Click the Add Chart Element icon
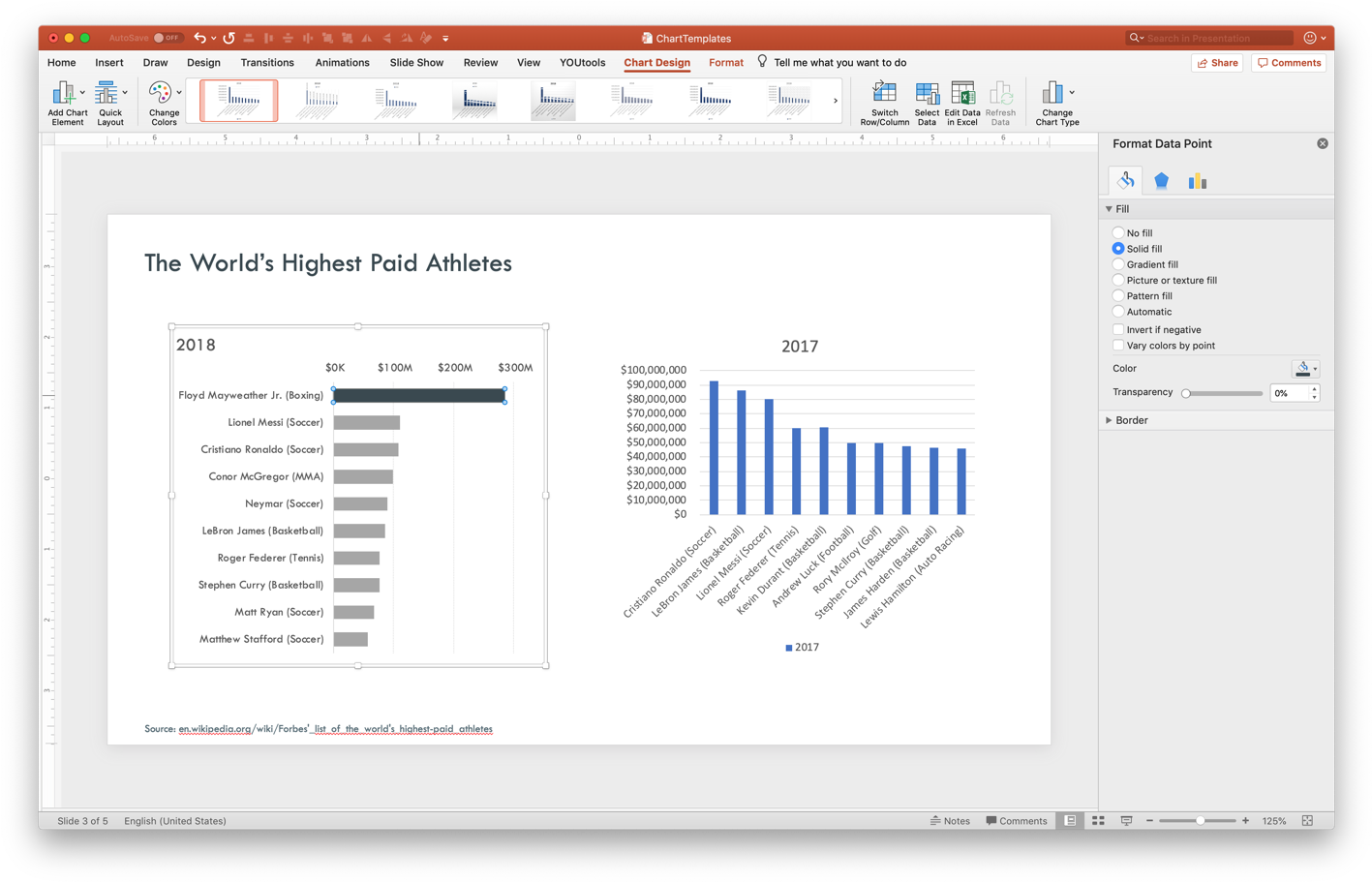The width and height of the screenshot is (1372, 882). (x=64, y=93)
